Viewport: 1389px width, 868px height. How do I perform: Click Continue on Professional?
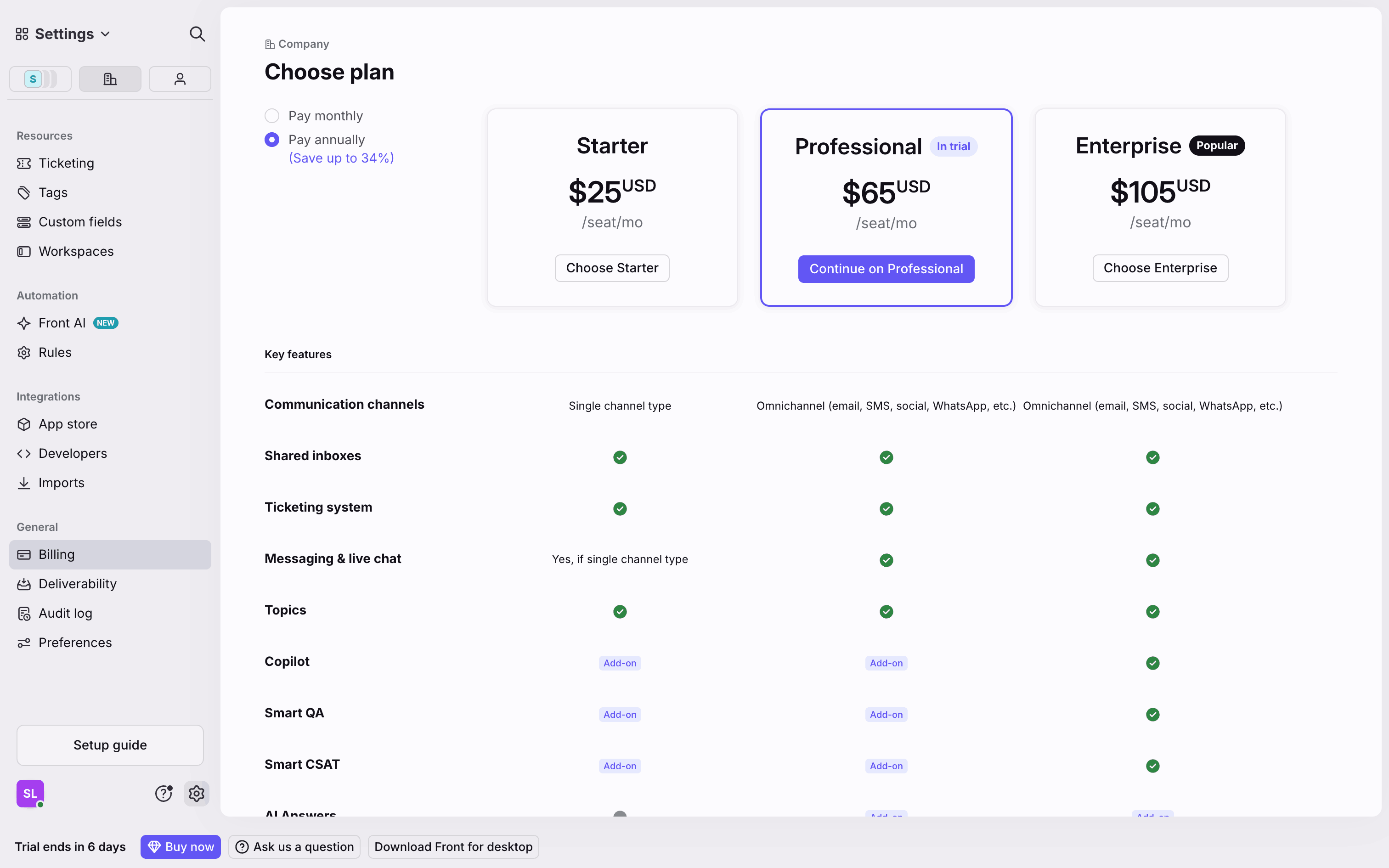(885, 268)
